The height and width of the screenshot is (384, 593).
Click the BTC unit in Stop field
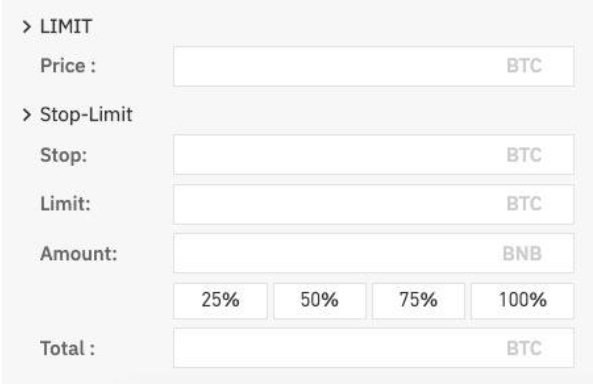[524, 155]
